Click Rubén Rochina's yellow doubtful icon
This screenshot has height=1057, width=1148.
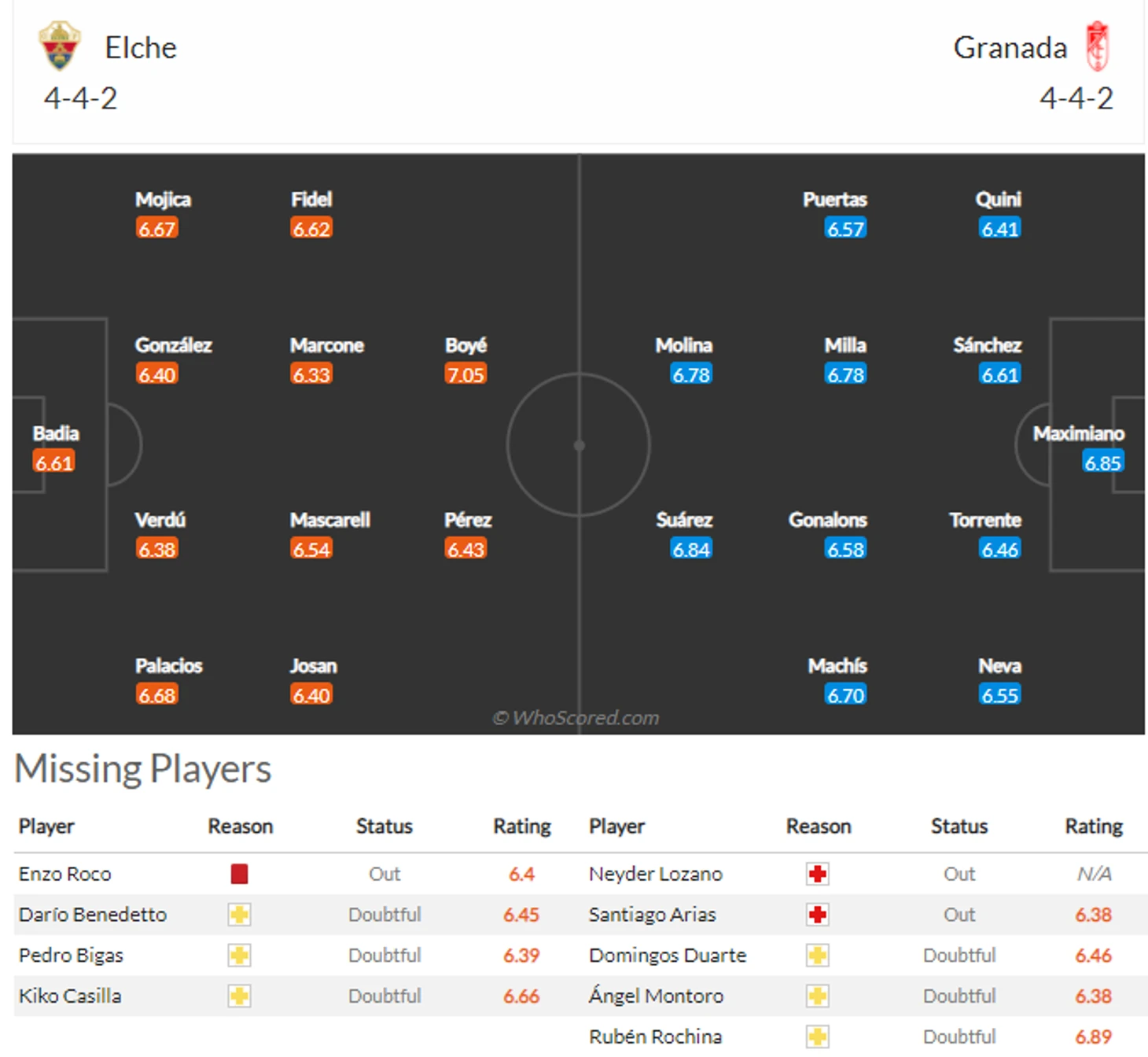click(818, 1037)
